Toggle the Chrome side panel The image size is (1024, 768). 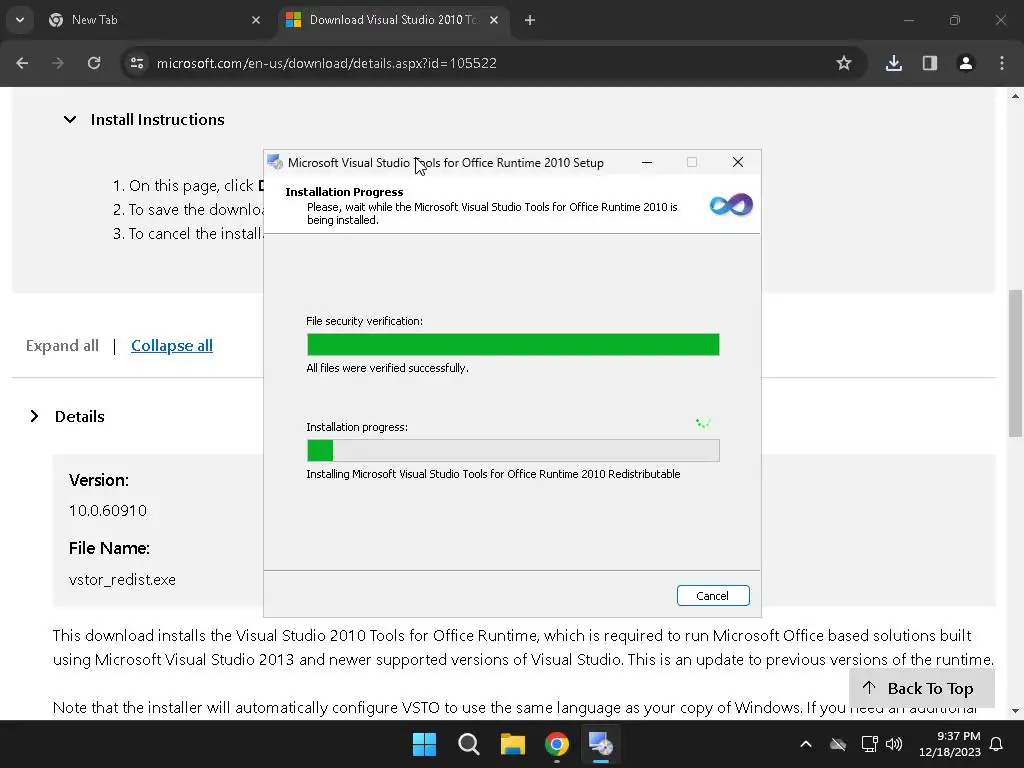[x=930, y=63]
